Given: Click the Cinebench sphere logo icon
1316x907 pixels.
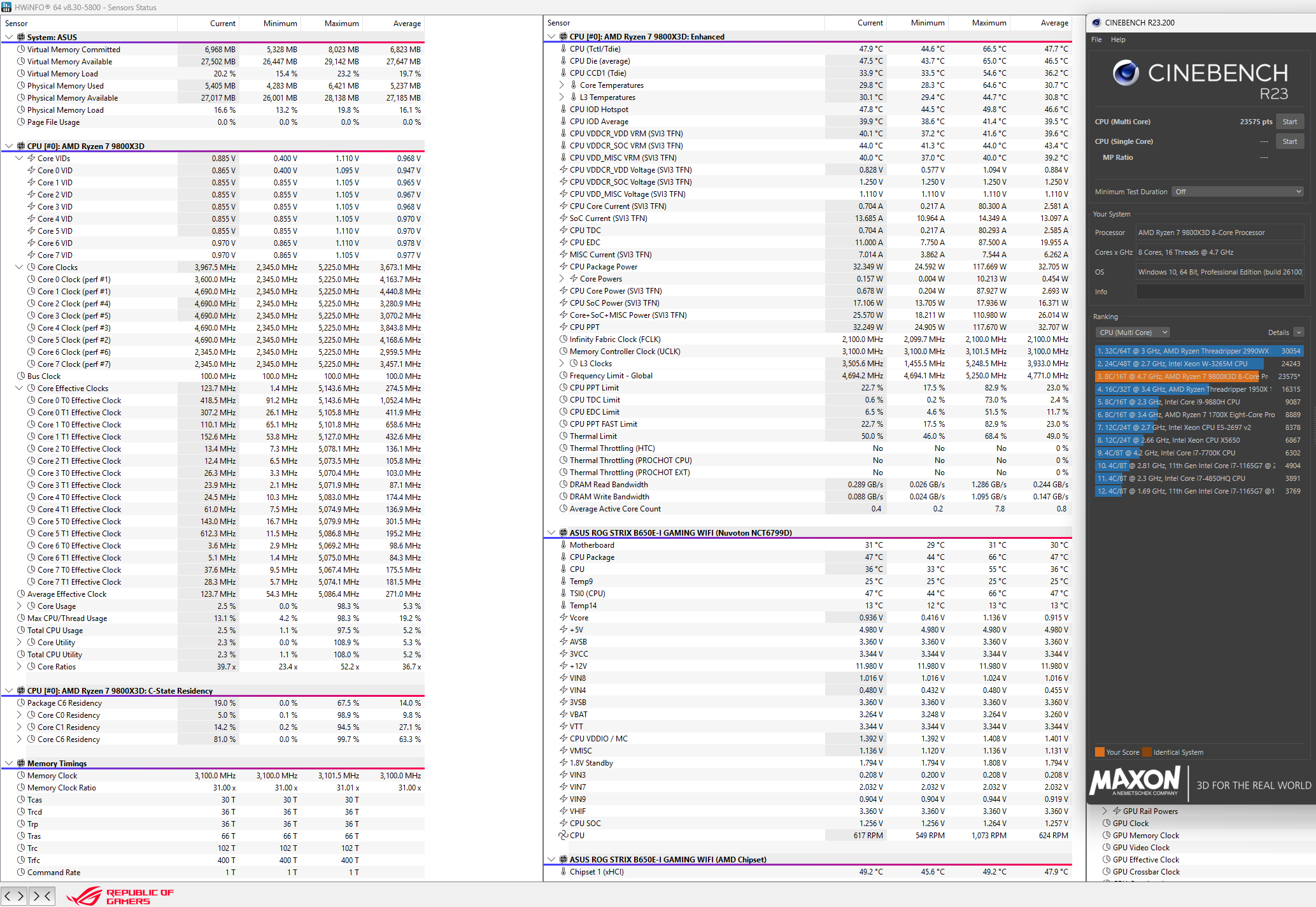Looking at the screenshot, I should coord(1126,73).
